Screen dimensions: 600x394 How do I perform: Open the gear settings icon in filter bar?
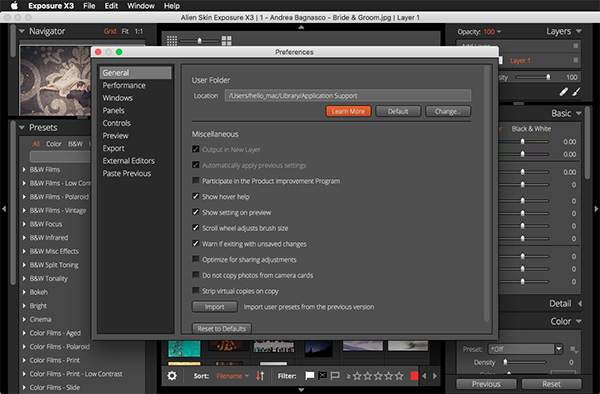click(172, 376)
